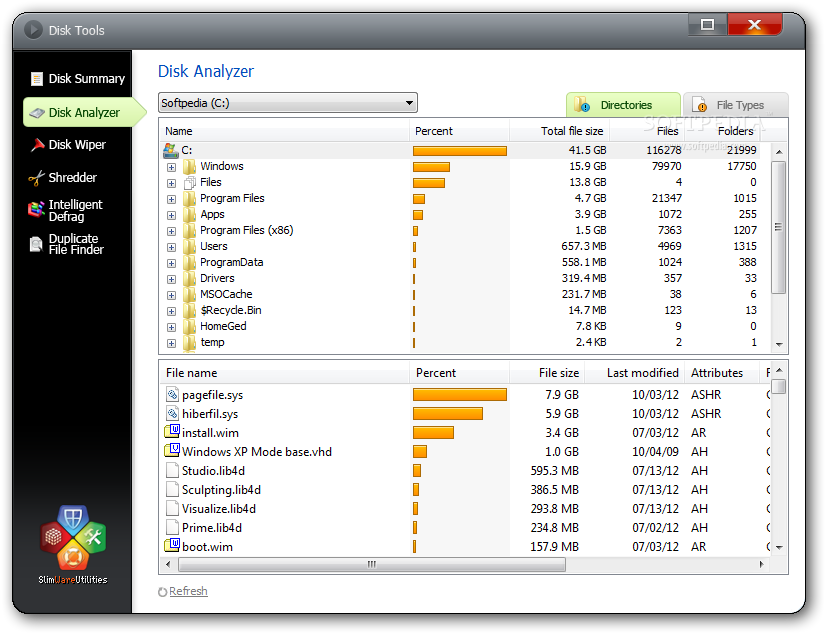The height and width of the screenshot is (634, 826).
Task: Click the refresh circular arrow icon
Action: point(163,592)
